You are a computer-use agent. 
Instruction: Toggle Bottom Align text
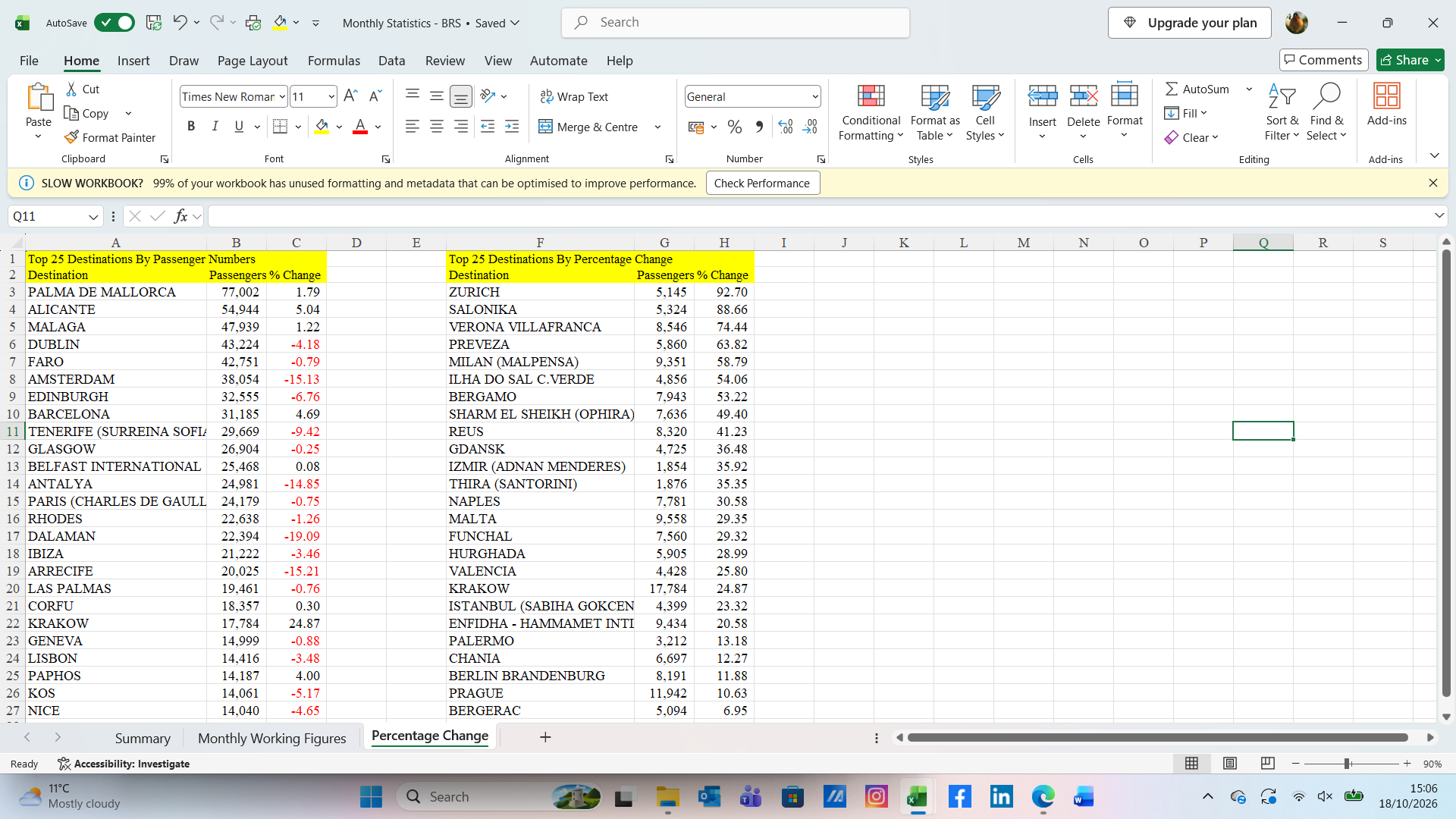(460, 96)
